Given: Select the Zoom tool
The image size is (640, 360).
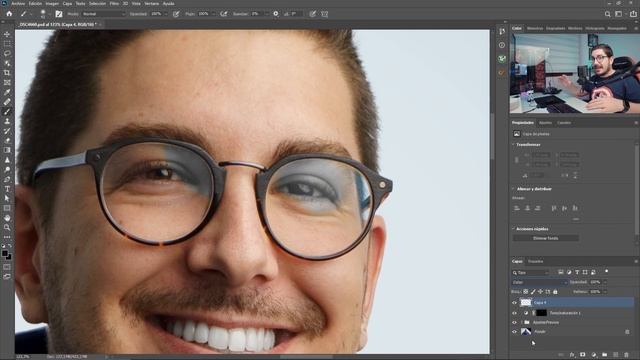Looking at the screenshot, I should tap(7, 227).
